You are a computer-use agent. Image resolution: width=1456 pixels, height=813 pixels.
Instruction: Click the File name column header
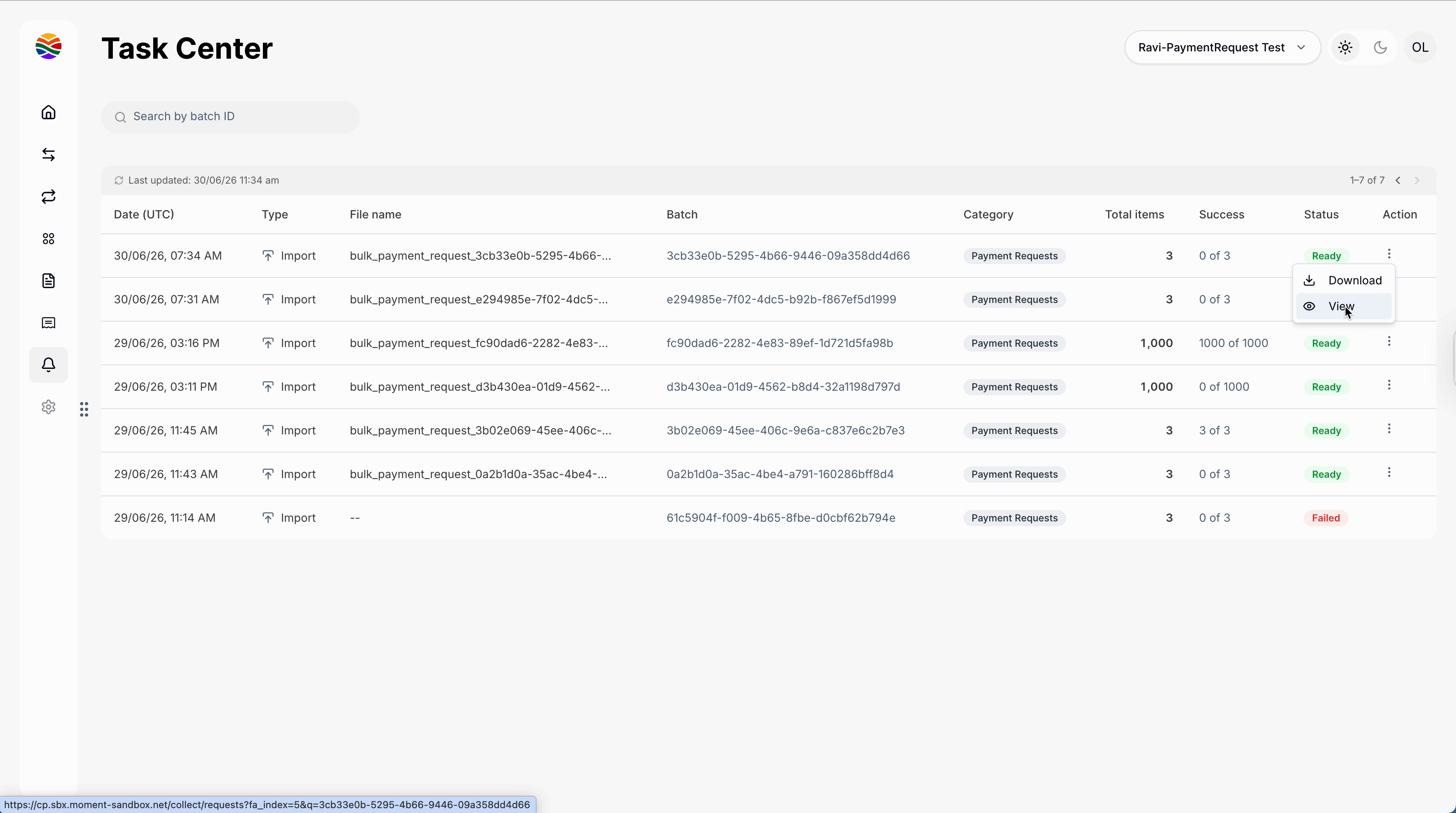[375, 214]
